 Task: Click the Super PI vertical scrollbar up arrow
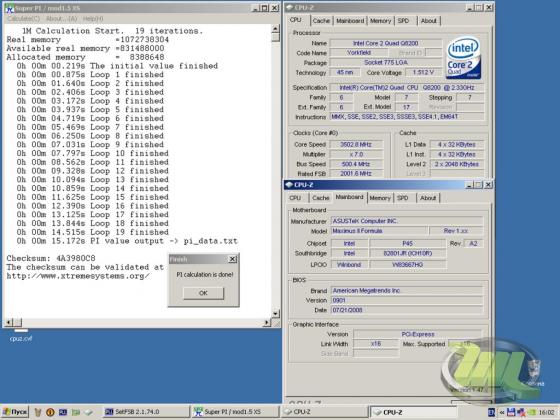point(275,29)
